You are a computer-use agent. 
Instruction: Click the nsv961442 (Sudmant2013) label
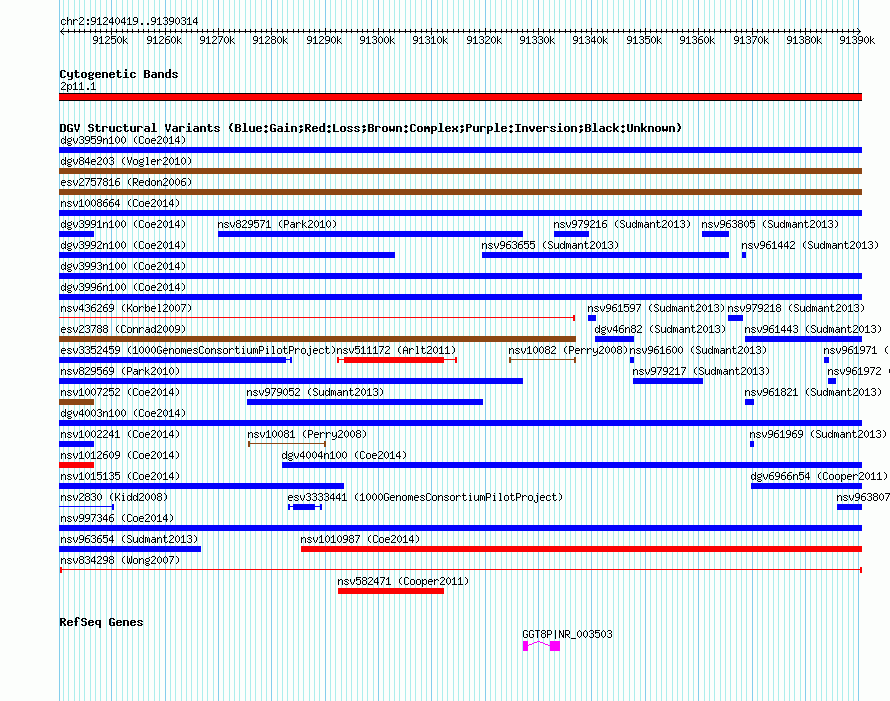pos(810,245)
